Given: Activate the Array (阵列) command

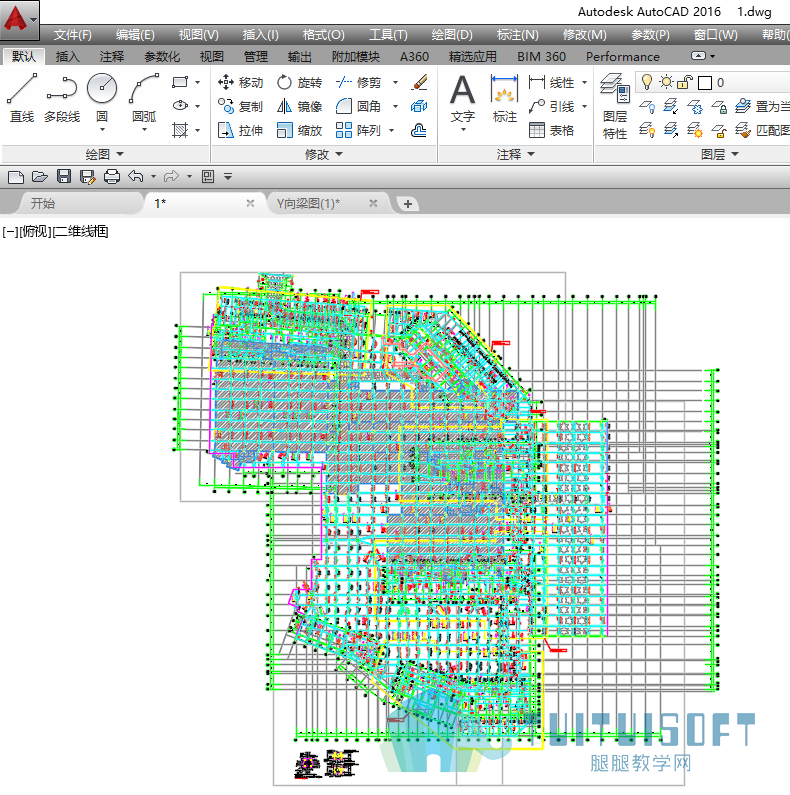Looking at the screenshot, I should click(358, 130).
